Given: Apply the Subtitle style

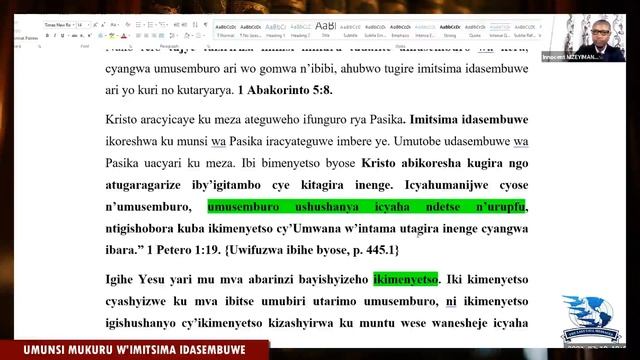Looking at the screenshot, I should (x=350, y=31).
